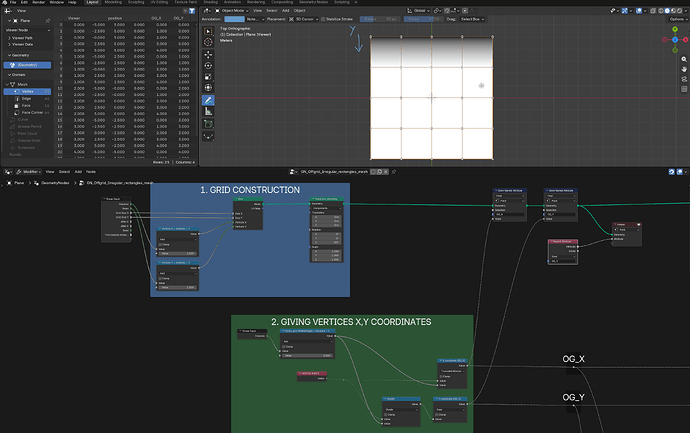Enable Stabilize Stroke checkbox
Image resolution: width=690 pixels, height=433 pixels.
(323, 19)
